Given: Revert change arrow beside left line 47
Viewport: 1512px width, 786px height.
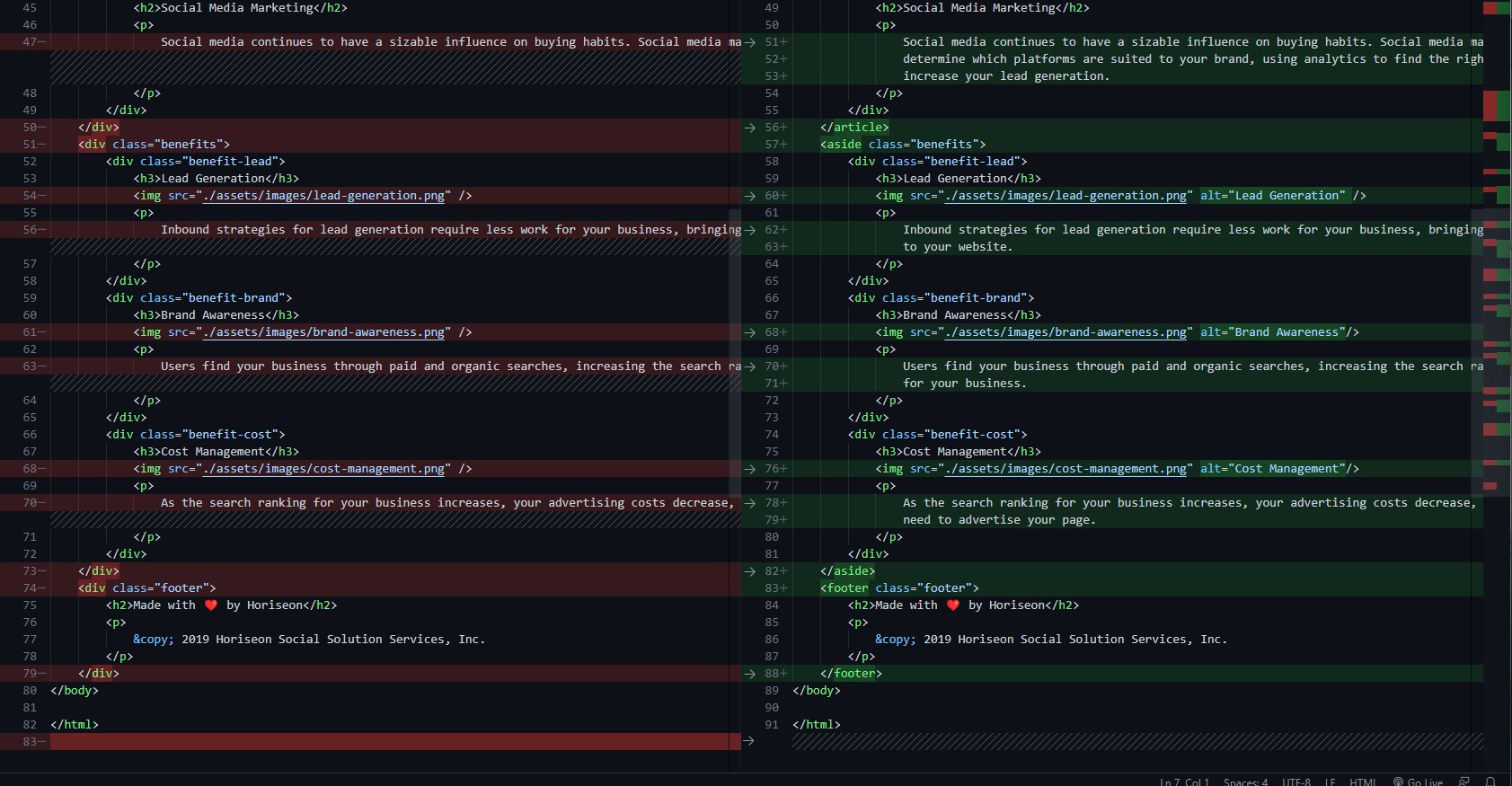Looking at the screenshot, I should [x=749, y=42].
